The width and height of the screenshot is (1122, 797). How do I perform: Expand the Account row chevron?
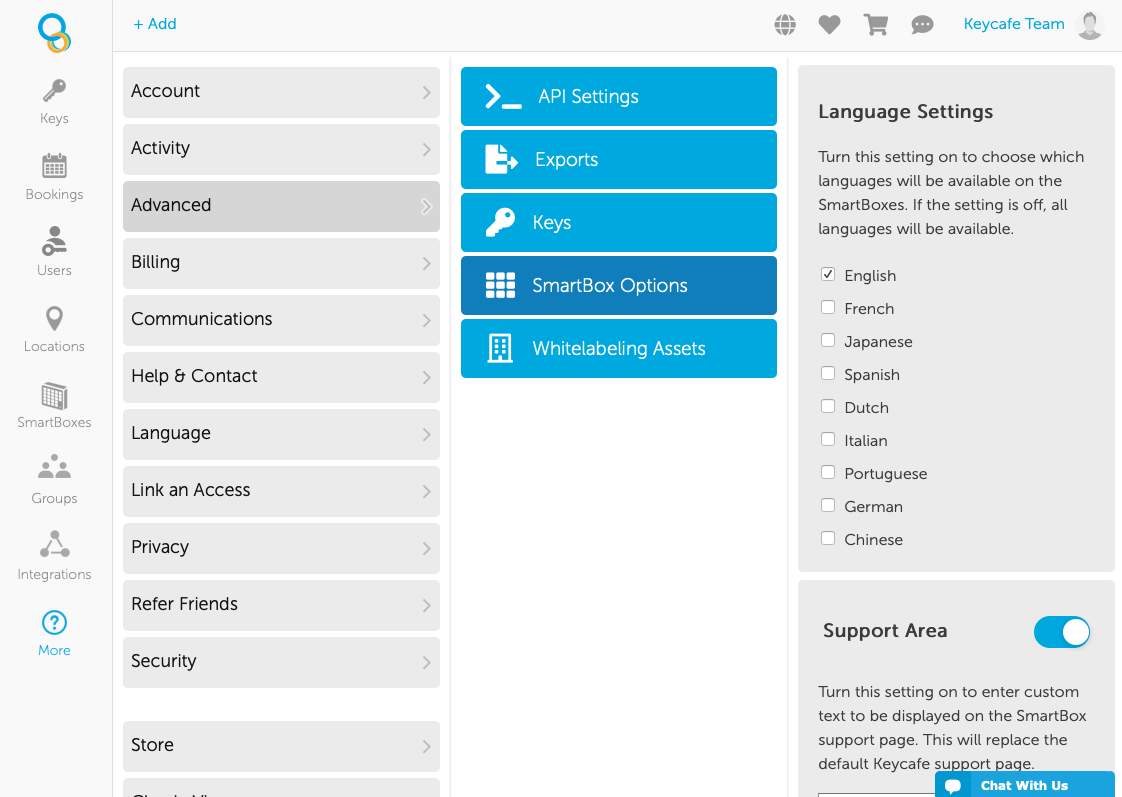(x=426, y=92)
